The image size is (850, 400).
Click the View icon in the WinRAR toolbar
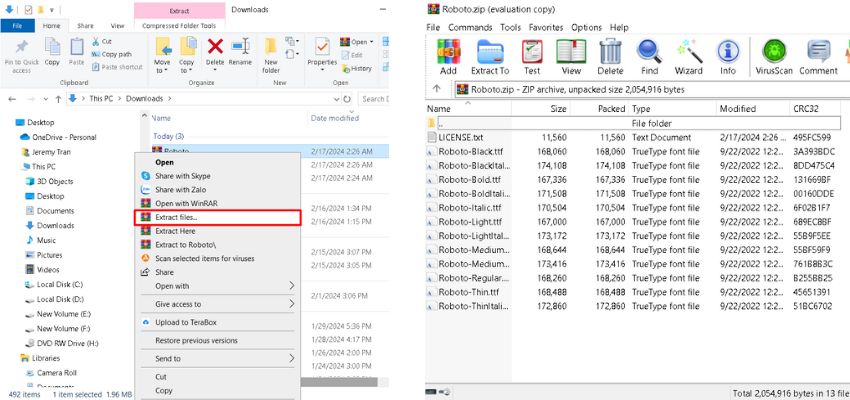click(571, 52)
